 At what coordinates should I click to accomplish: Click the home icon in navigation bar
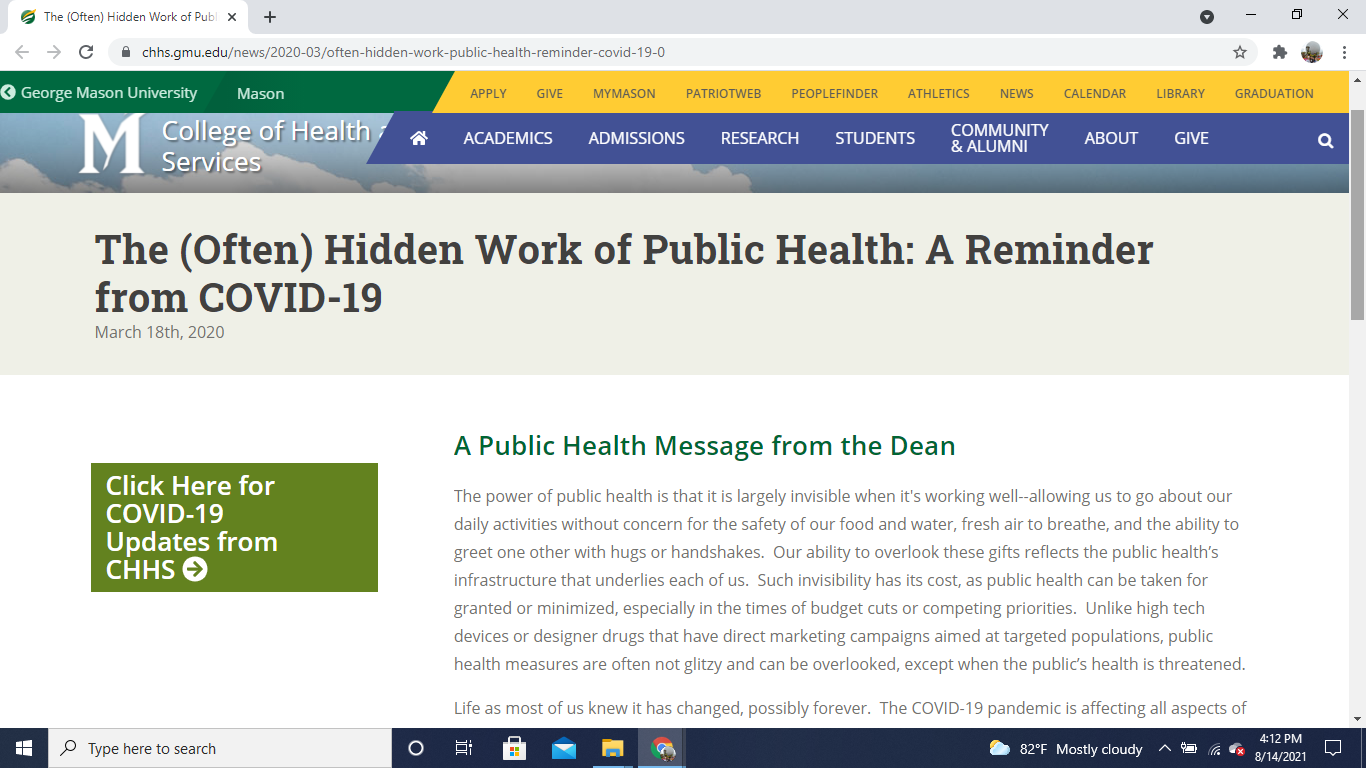coord(418,138)
